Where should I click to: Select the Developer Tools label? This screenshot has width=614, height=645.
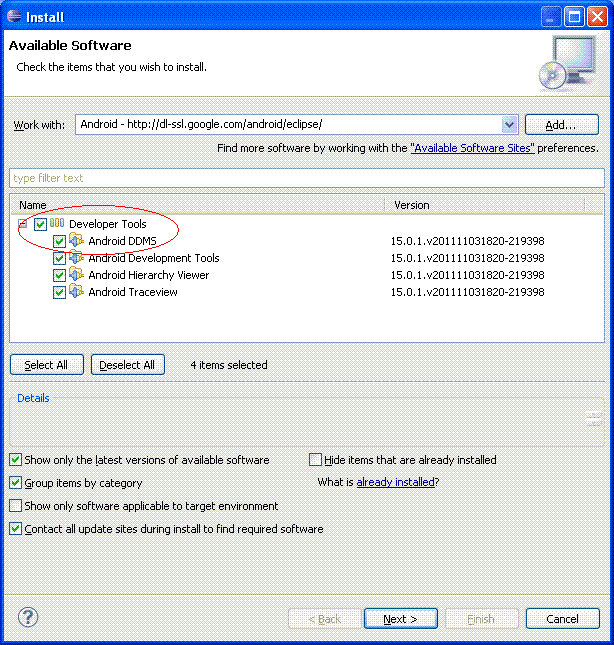108,224
